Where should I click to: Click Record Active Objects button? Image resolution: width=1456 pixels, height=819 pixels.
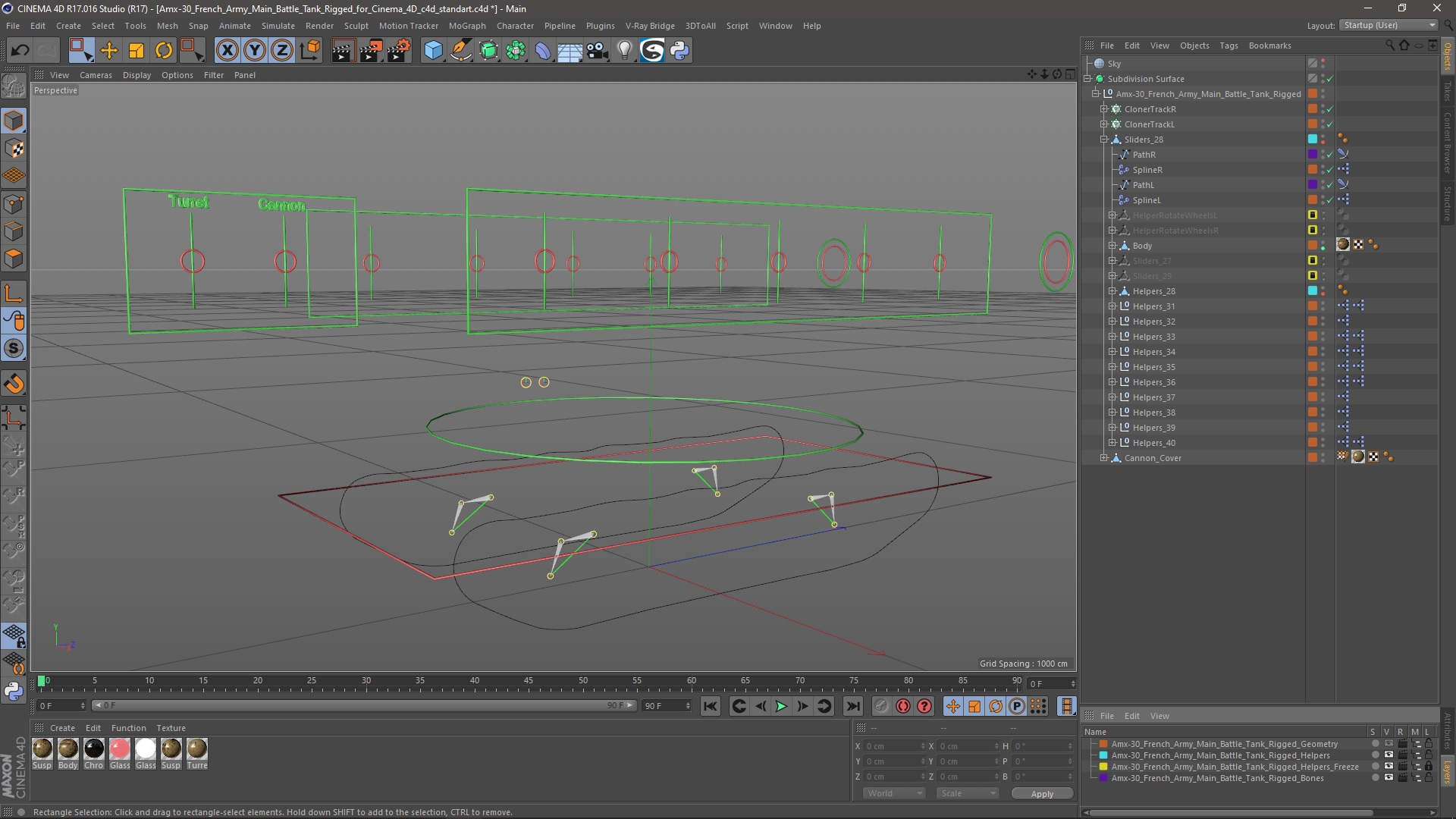click(x=881, y=707)
